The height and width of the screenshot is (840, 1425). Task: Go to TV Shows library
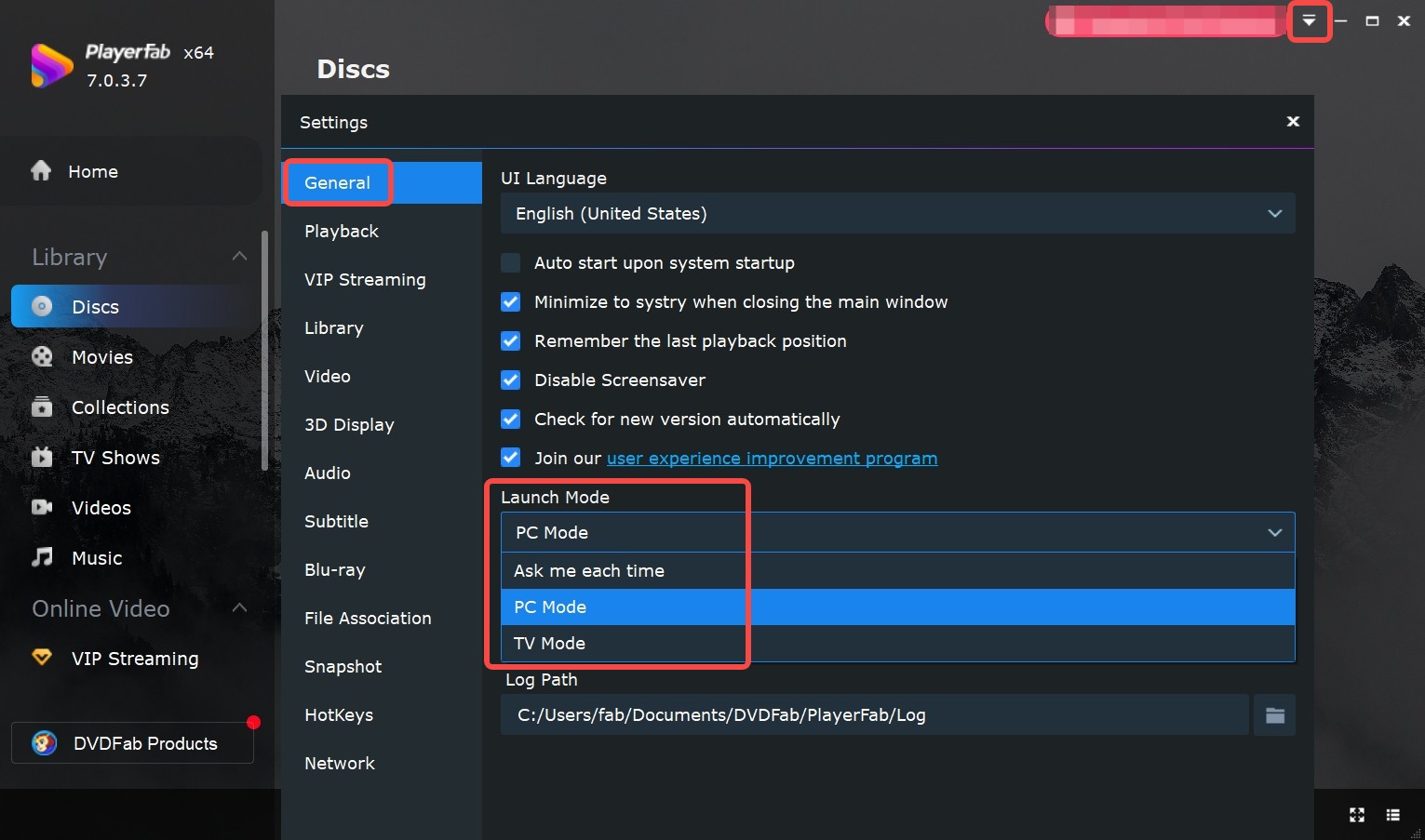[x=114, y=458]
